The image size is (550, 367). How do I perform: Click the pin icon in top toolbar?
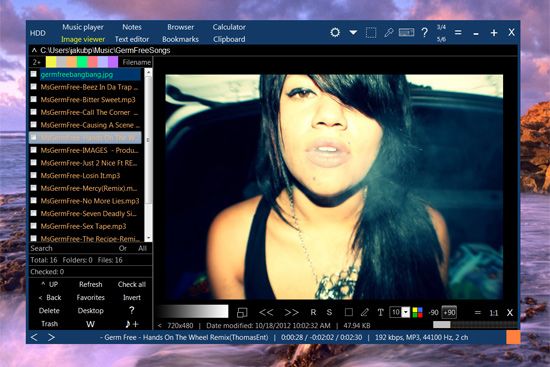coord(389,33)
